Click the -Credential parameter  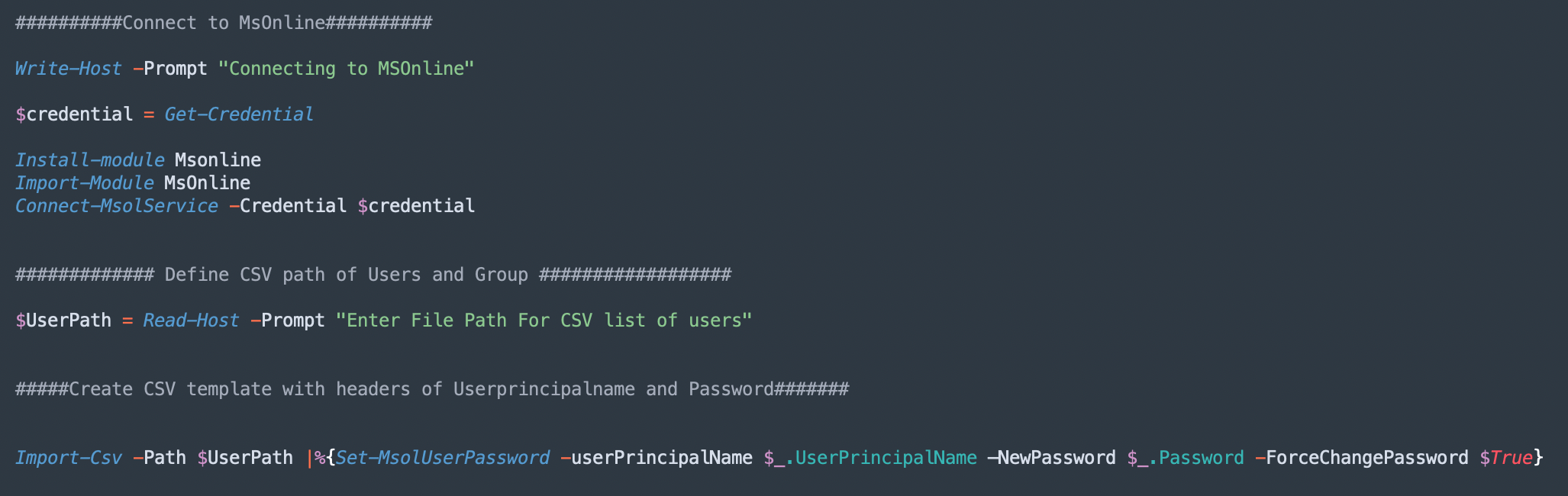(x=287, y=206)
